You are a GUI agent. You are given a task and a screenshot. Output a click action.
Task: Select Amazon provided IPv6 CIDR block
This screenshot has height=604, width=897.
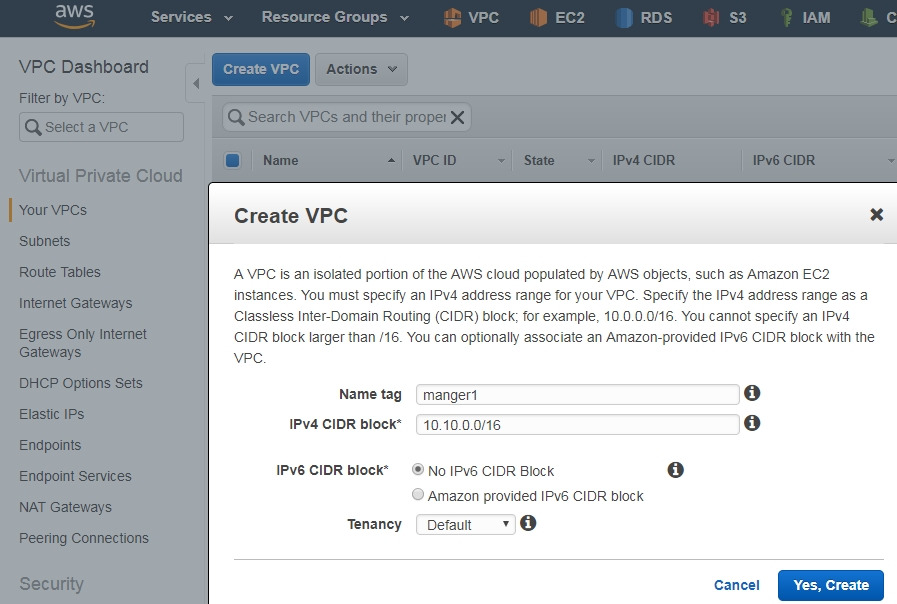pyautogui.click(x=418, y=495)
